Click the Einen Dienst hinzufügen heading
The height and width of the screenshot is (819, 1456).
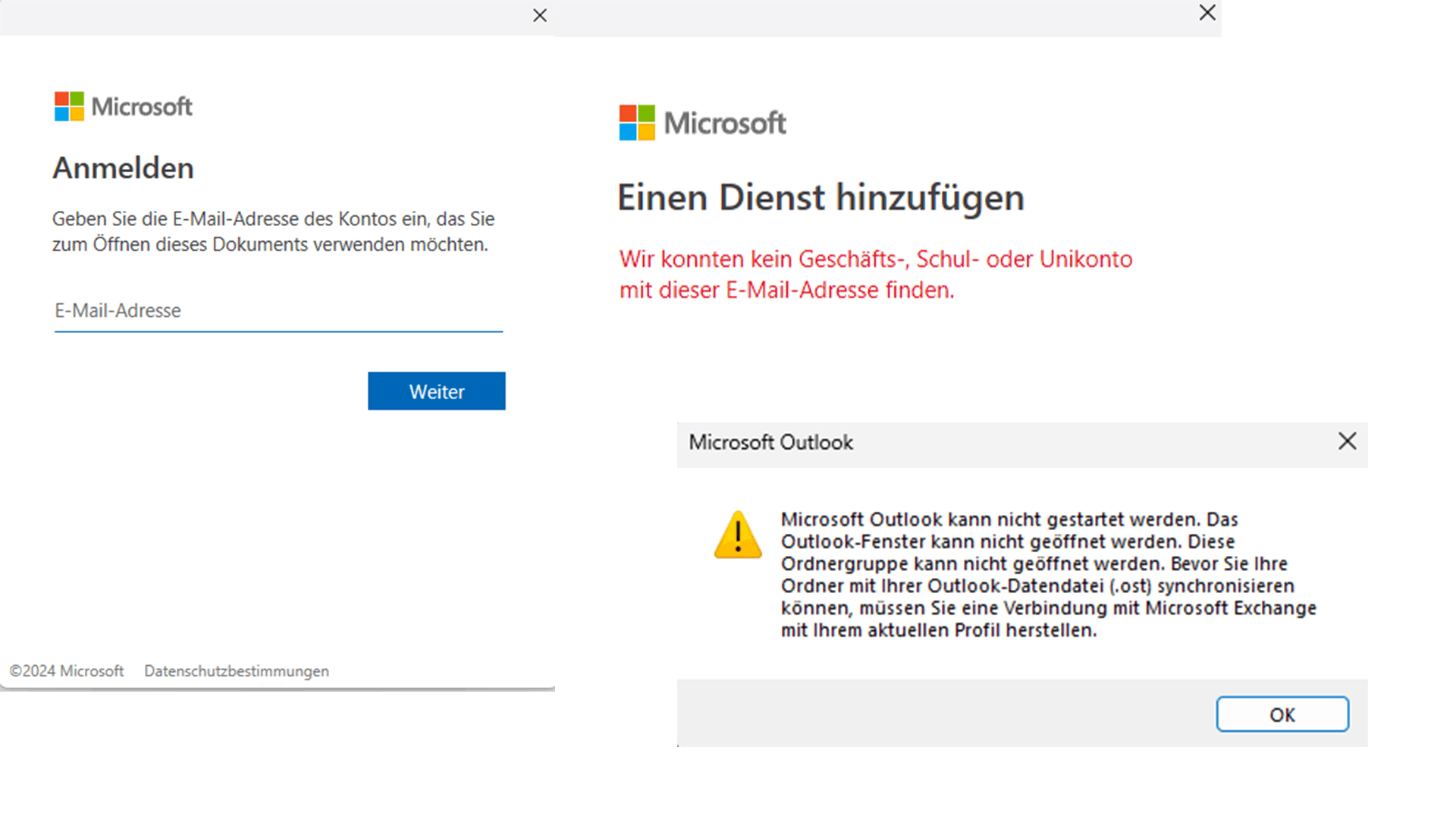820,198
